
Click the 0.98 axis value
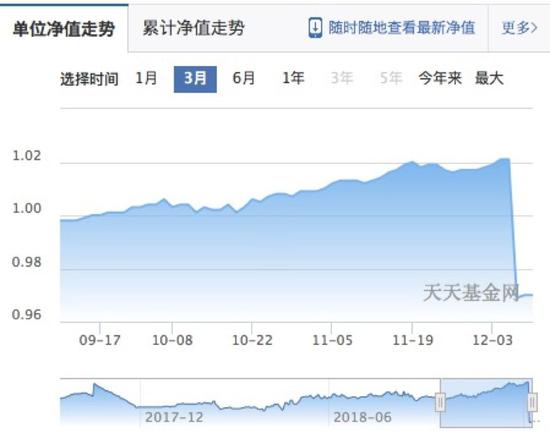(x=27, y=262)
